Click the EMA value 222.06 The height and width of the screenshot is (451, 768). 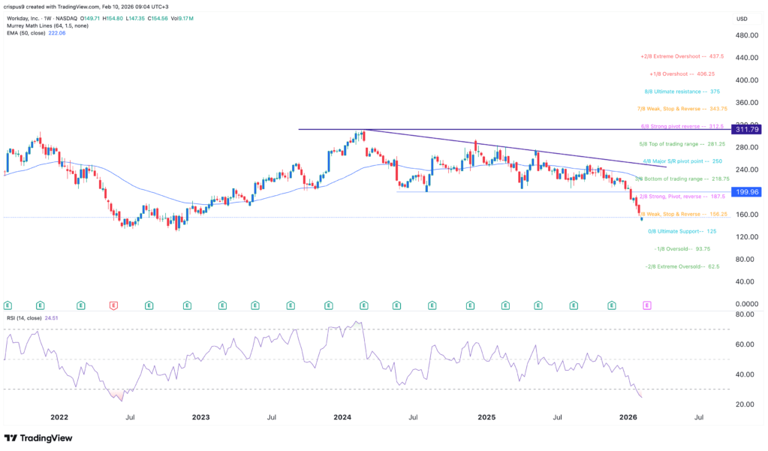(x=57, y=33)
